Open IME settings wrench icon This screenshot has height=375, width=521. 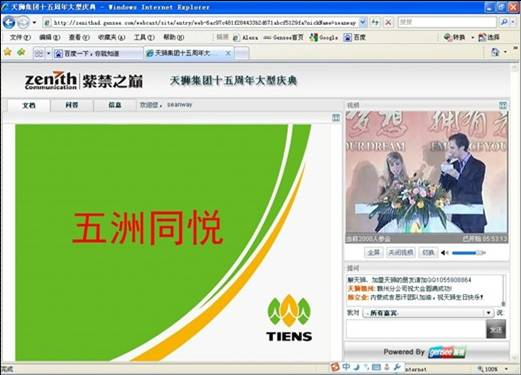point(397,367)
